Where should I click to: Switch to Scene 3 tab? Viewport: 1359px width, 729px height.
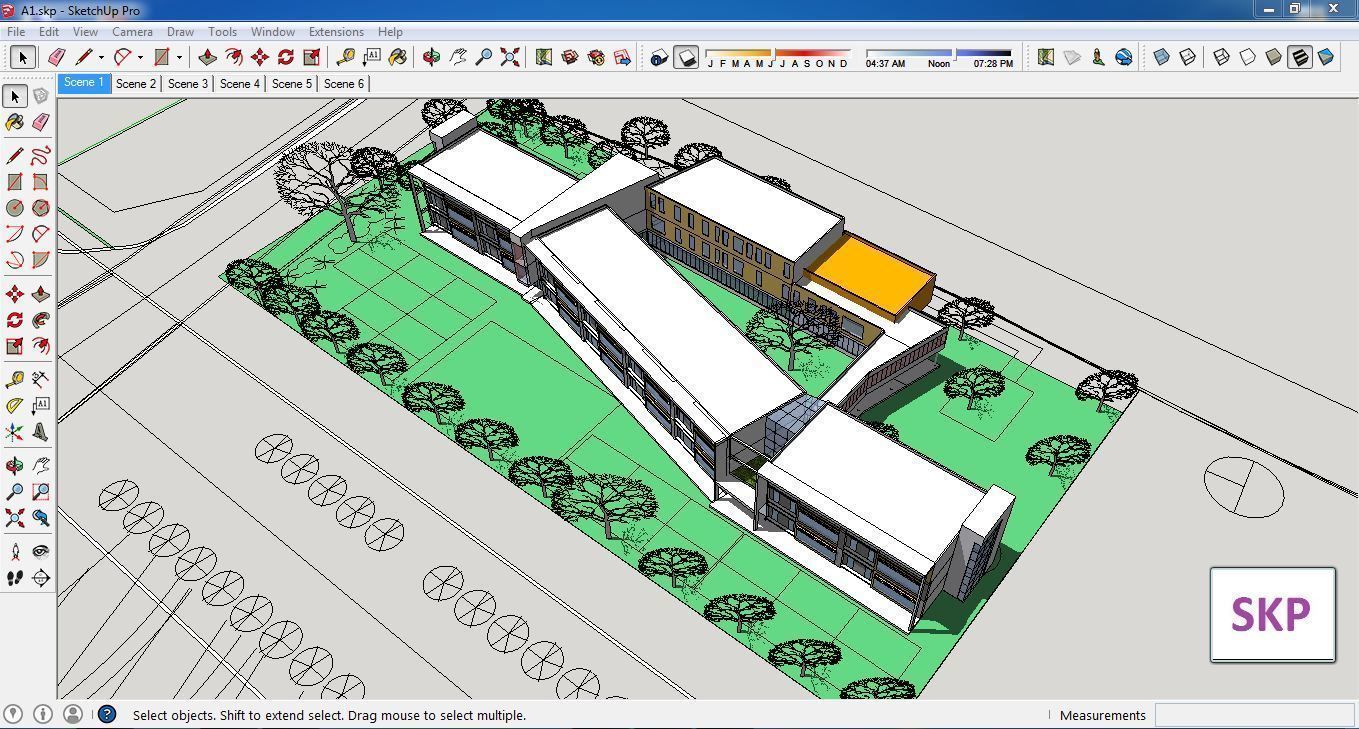(188, 84)
